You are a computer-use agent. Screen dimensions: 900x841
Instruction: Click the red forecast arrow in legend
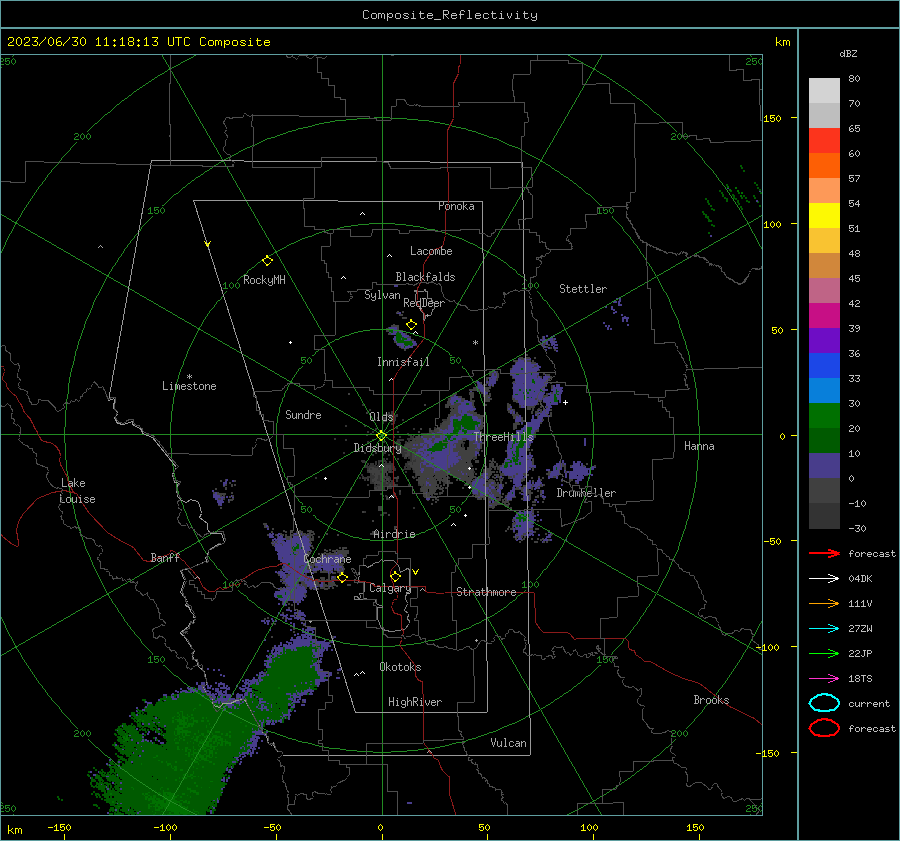[824, 553]
